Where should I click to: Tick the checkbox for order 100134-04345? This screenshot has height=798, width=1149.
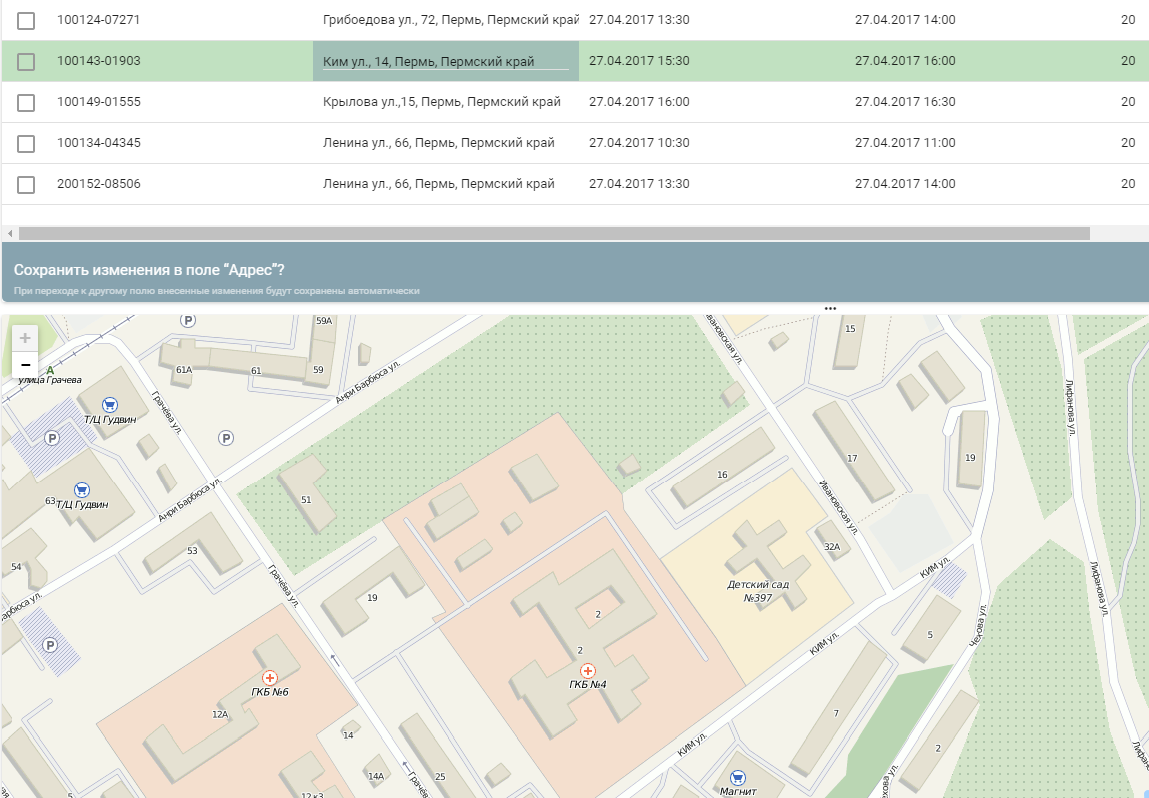tap(26, 143)
